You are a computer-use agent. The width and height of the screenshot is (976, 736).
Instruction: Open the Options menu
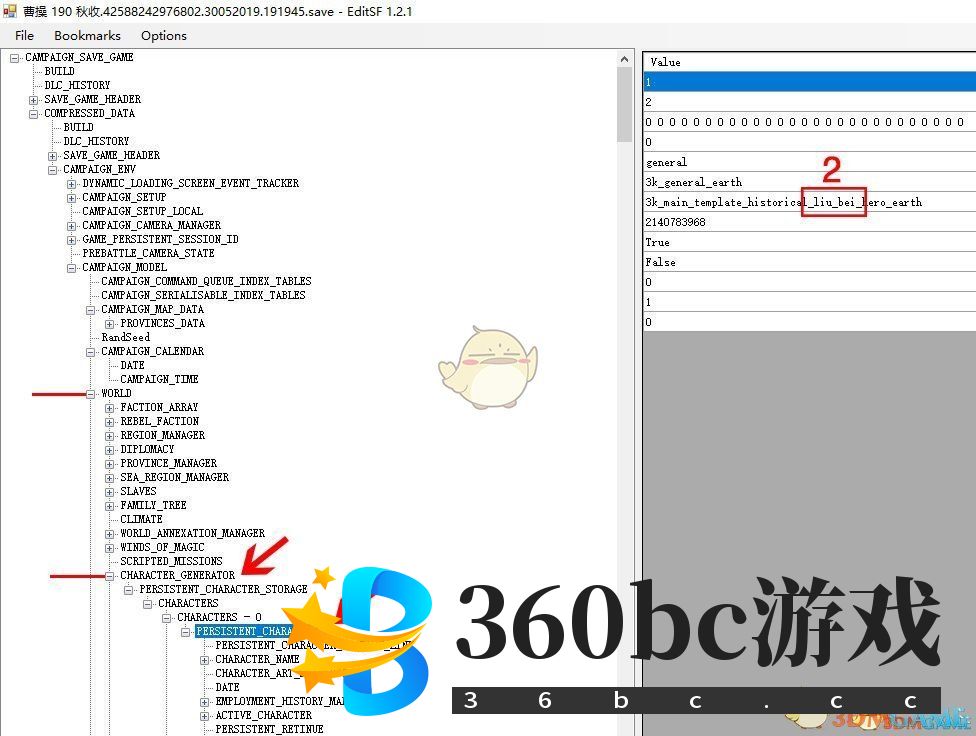tap(164, 35)
